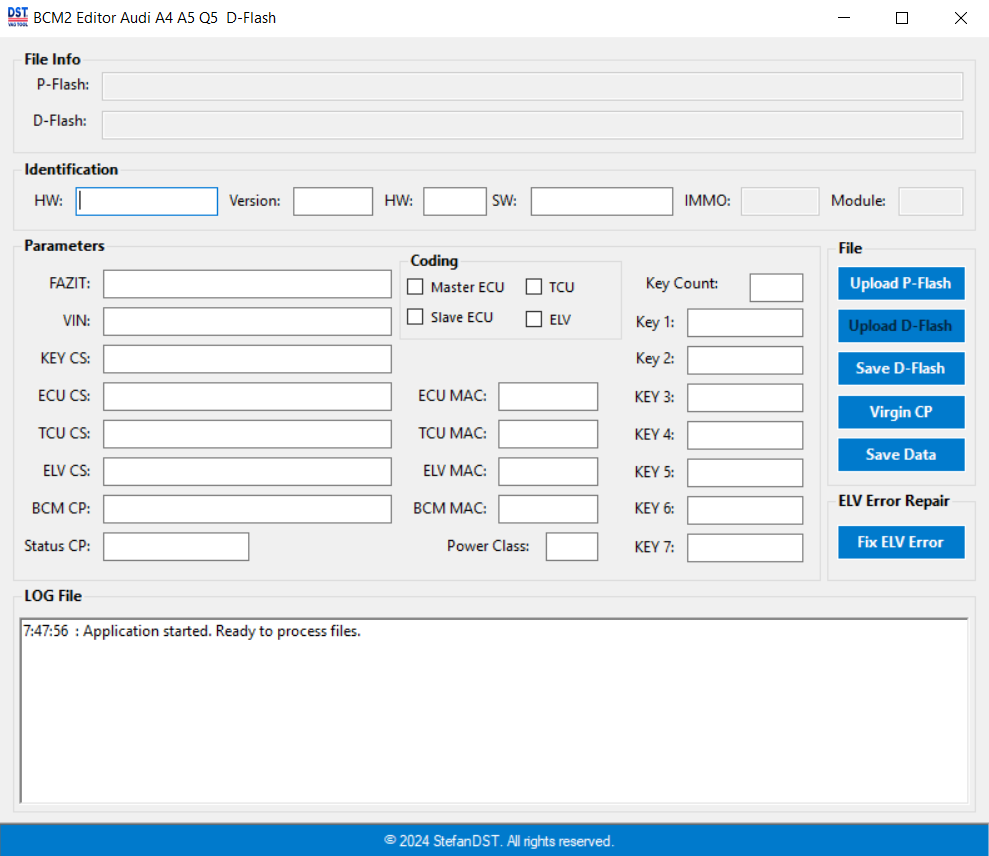Select the KEY 5 field
This screenshot has height=856, width=989.
(x=745, y=473)
